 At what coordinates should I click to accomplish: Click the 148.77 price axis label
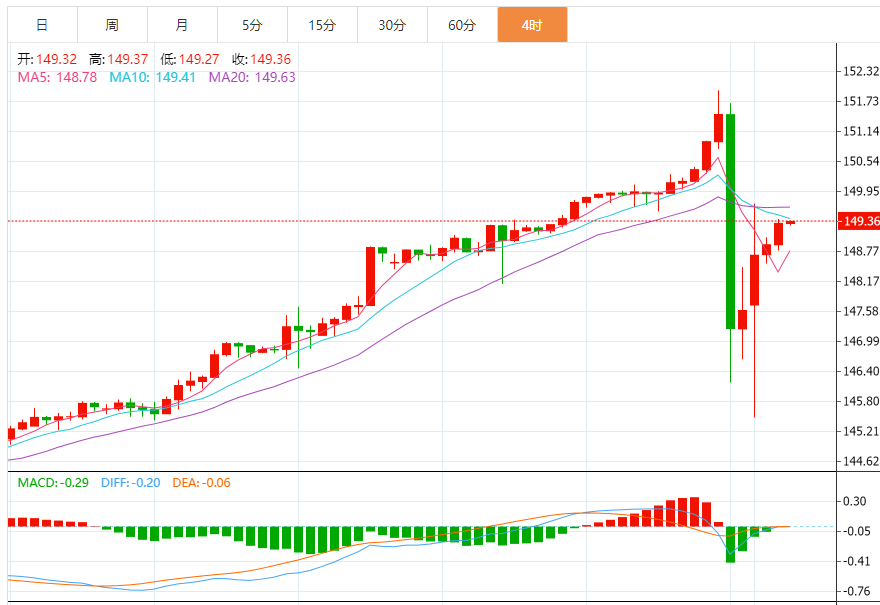[x=861, y=251]
